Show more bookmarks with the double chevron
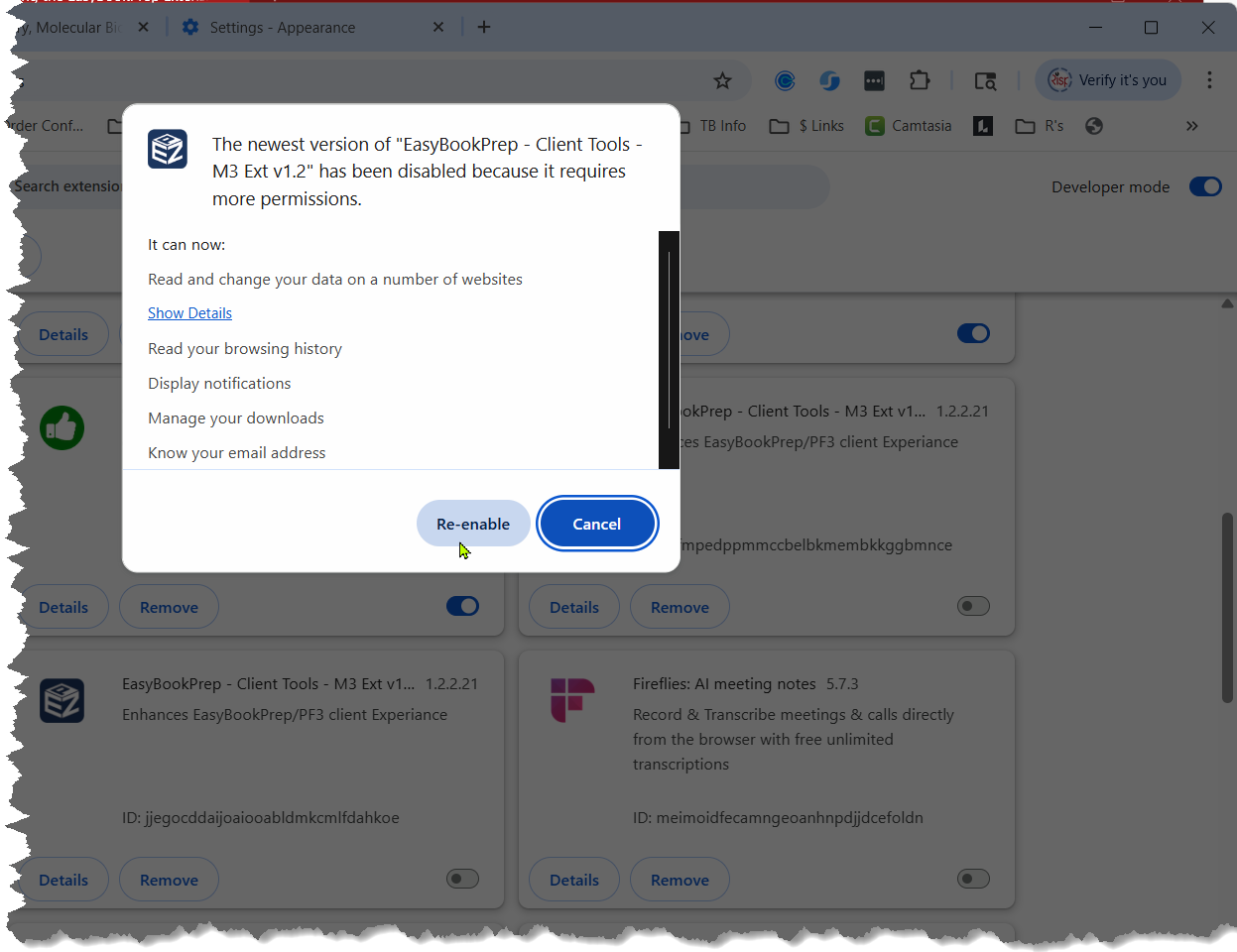This screenshot has height=952, width=1237. coord(1191,126)
